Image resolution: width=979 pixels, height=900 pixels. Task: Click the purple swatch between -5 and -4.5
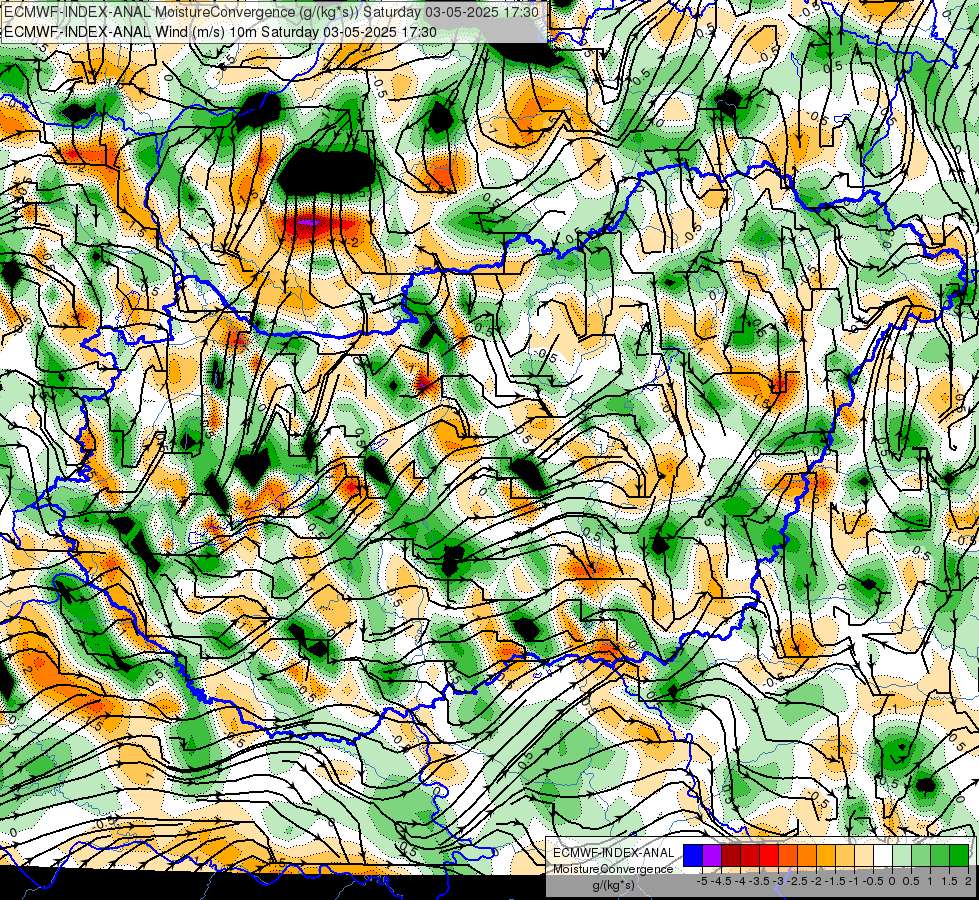click(712, 855)
